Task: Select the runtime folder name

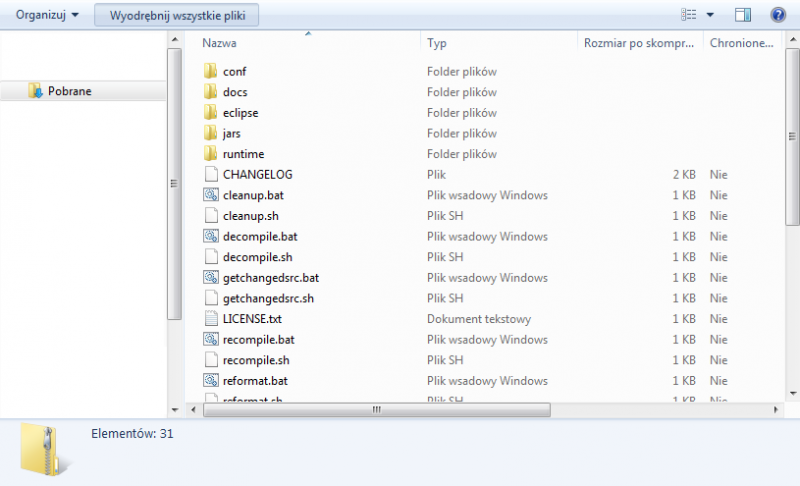Action: coord(243,154)
